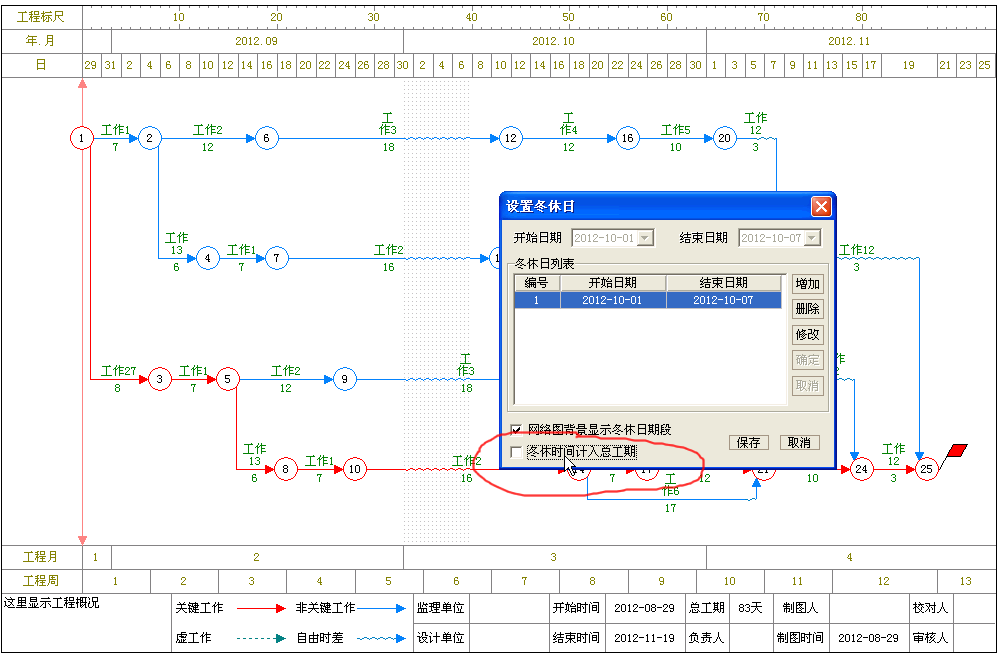Screen dimensions: 1004x658
Task: Click 自由时差 legend entry
Action: 320,638
